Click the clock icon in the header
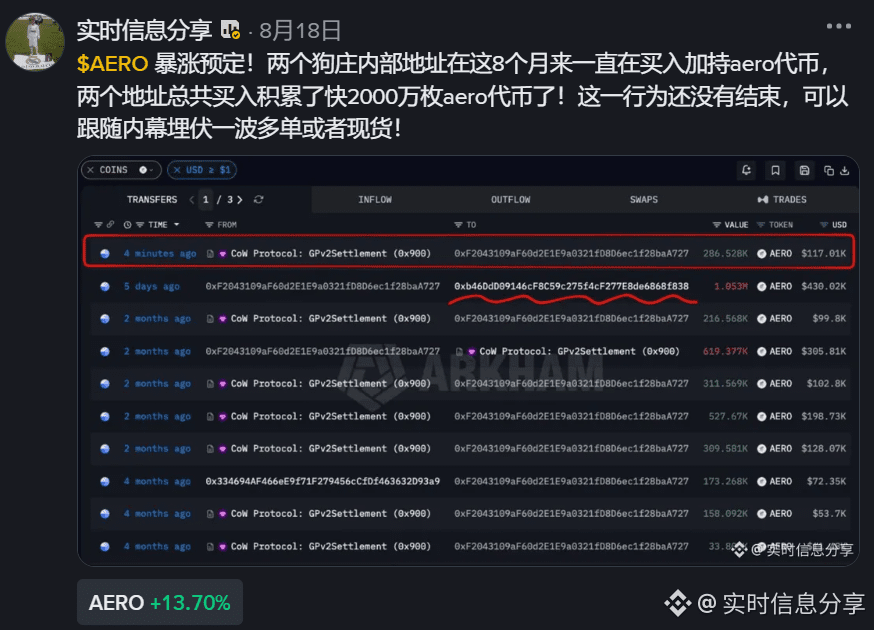The height and width of the screenshot is (630, 874). pos(128,225)
